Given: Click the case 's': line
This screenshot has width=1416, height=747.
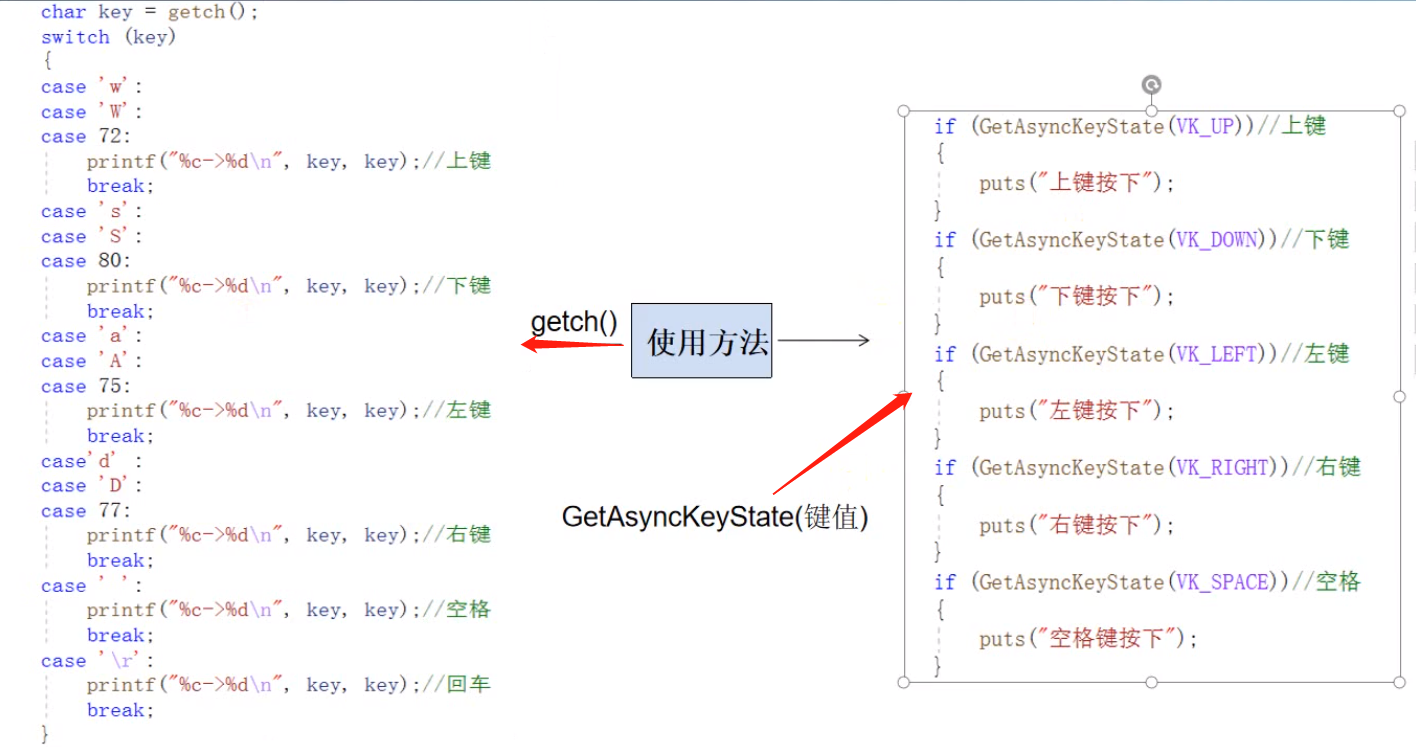Looking at the screenshot, I should point(92,212).
